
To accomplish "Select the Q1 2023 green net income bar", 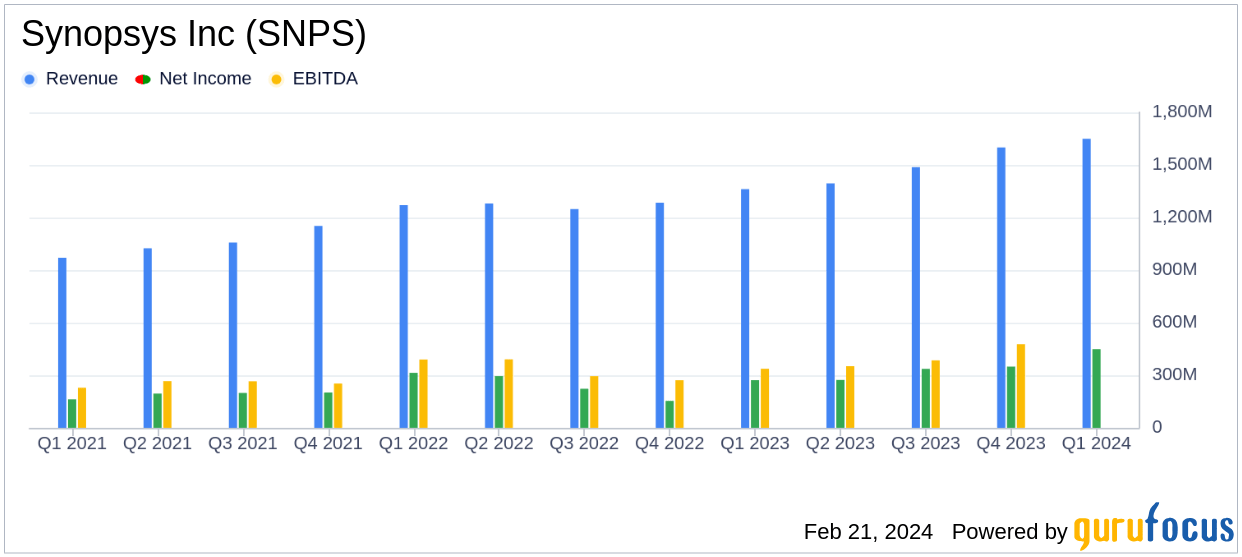I will pyautogui.click(x=755, y=404).
